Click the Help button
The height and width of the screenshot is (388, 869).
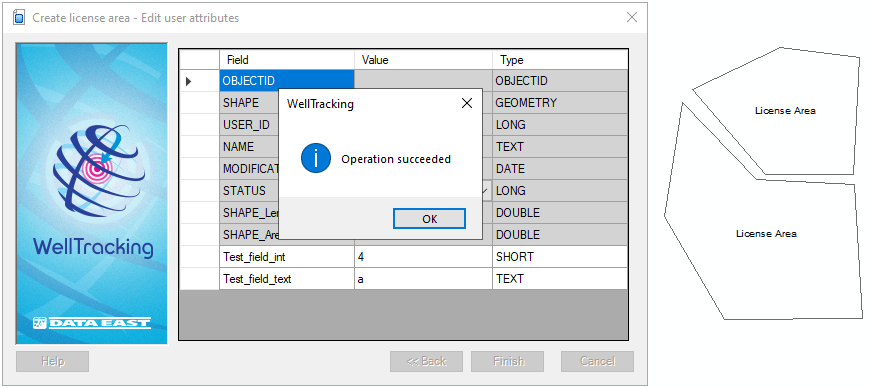[53, 361]
